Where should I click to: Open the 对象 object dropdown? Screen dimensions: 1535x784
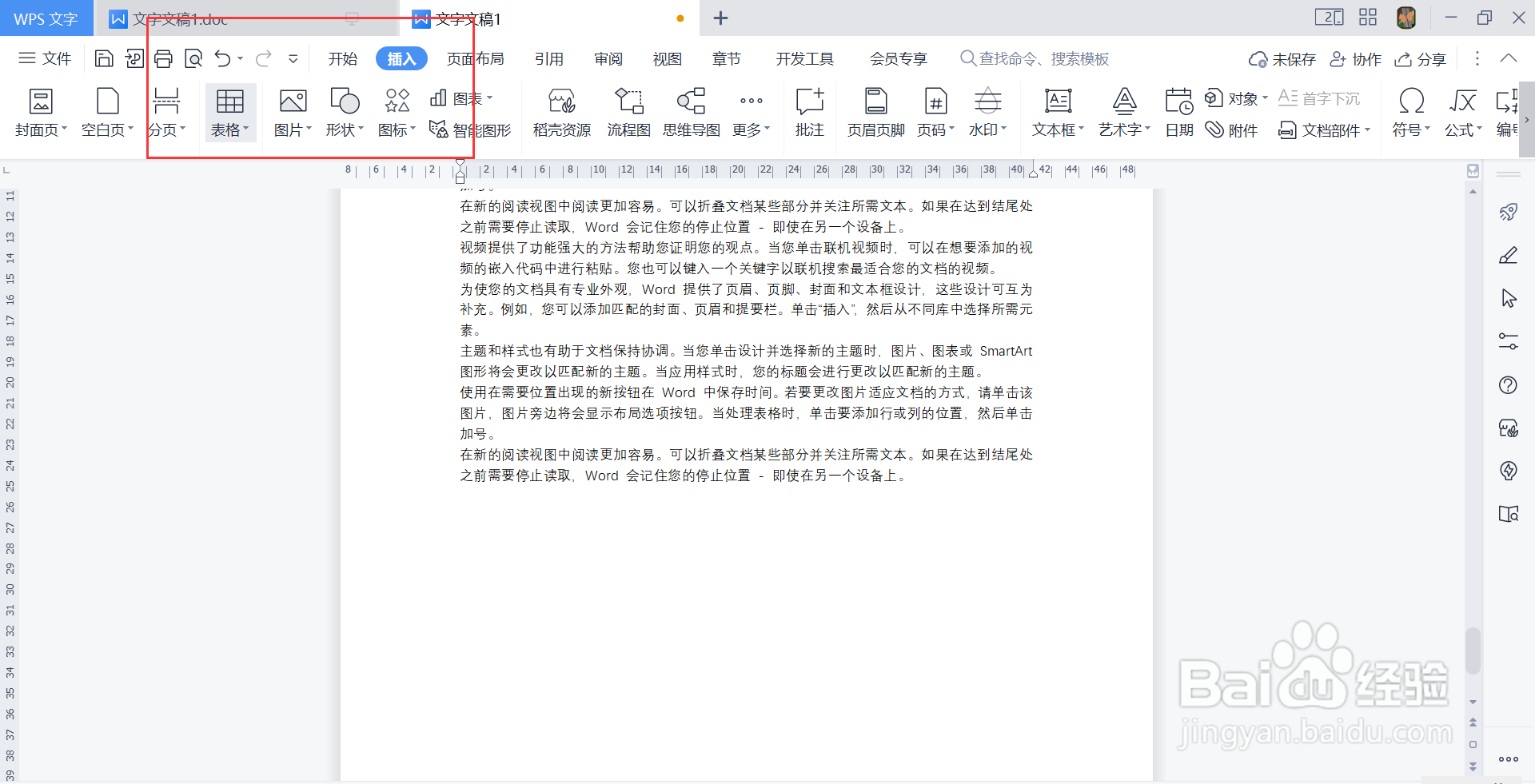click(x=1265, y=98)
